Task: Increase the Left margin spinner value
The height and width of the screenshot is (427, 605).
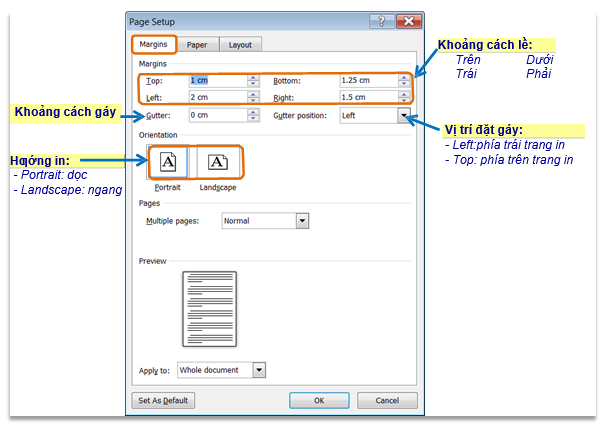Action: tap(253, 94)
